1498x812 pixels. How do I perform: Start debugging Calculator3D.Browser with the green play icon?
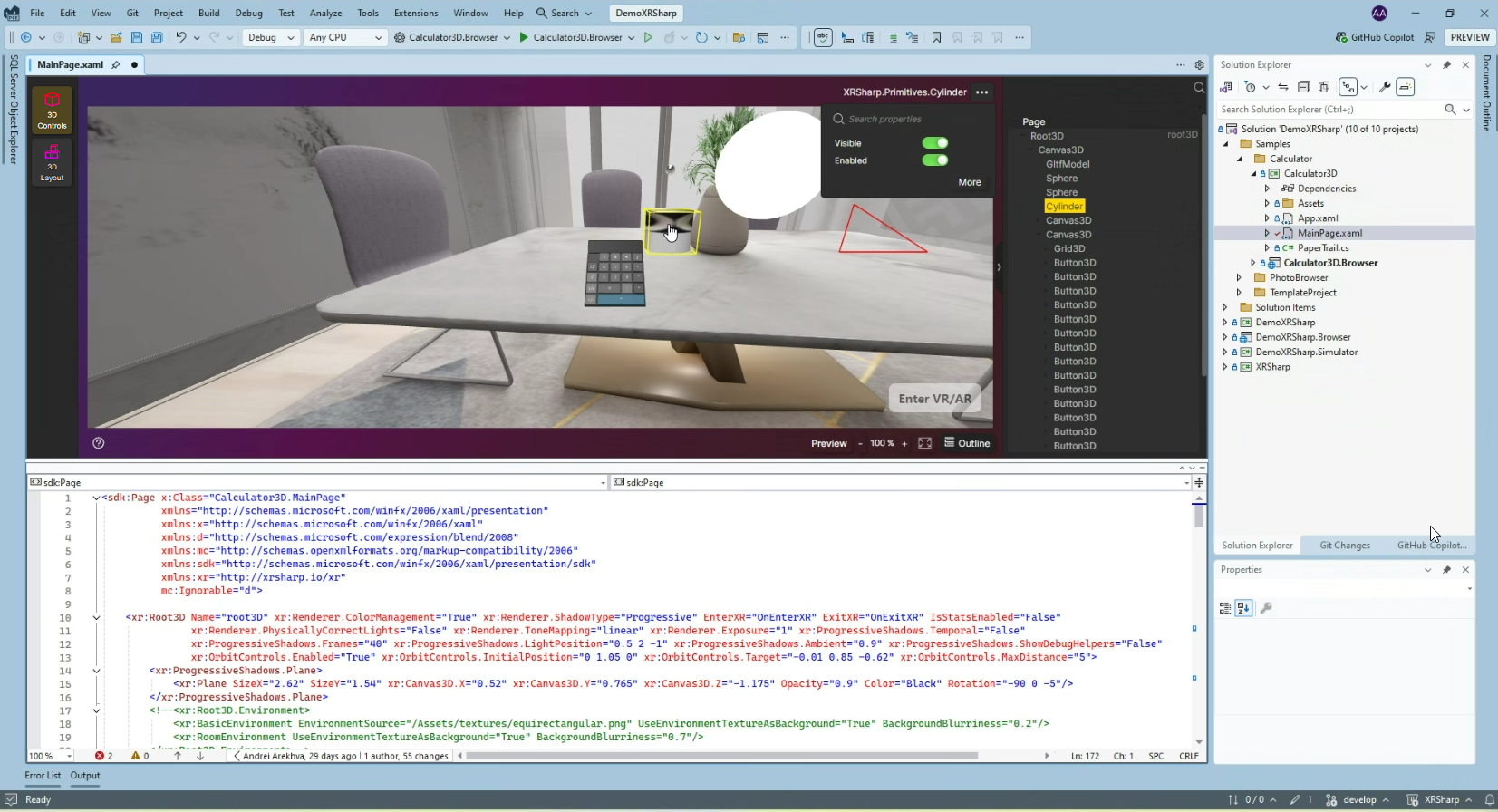click(524, 38)
